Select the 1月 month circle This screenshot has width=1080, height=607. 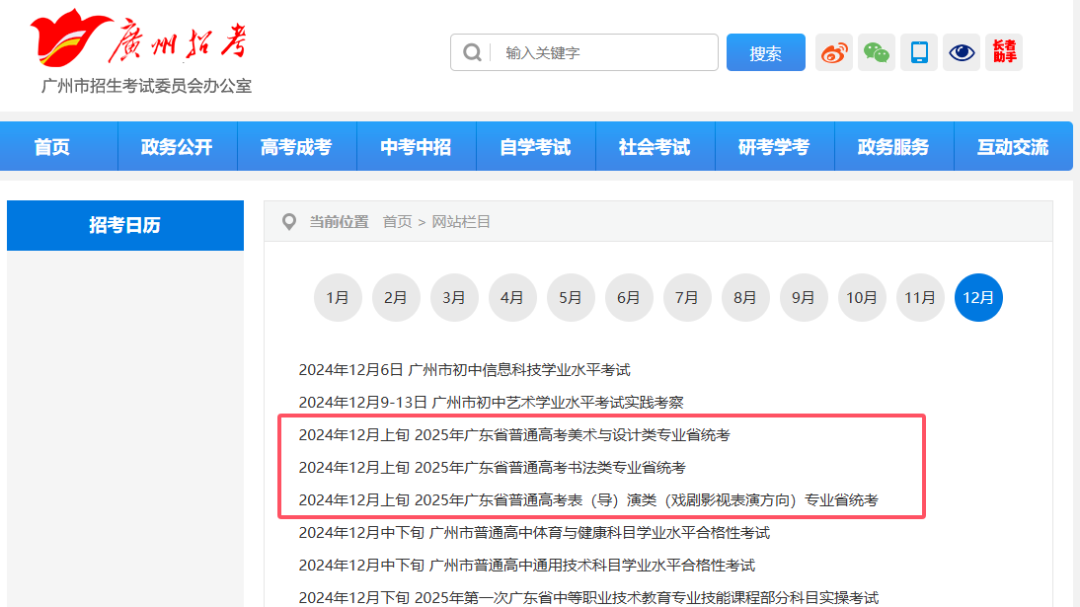[337, 298]
